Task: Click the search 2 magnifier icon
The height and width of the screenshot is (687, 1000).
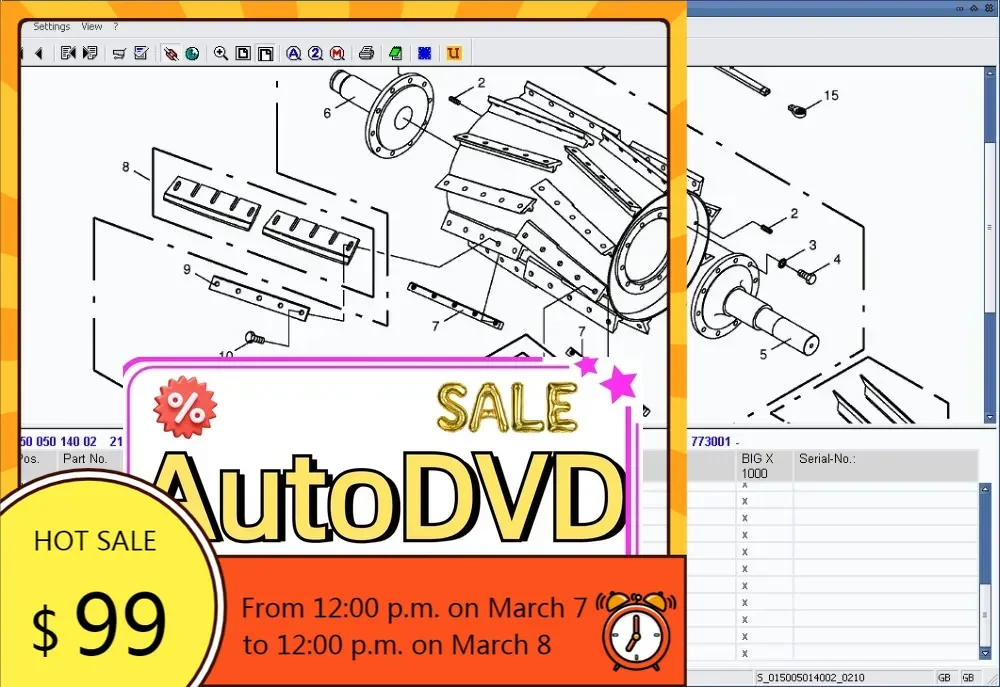Action: pos(315,54)
